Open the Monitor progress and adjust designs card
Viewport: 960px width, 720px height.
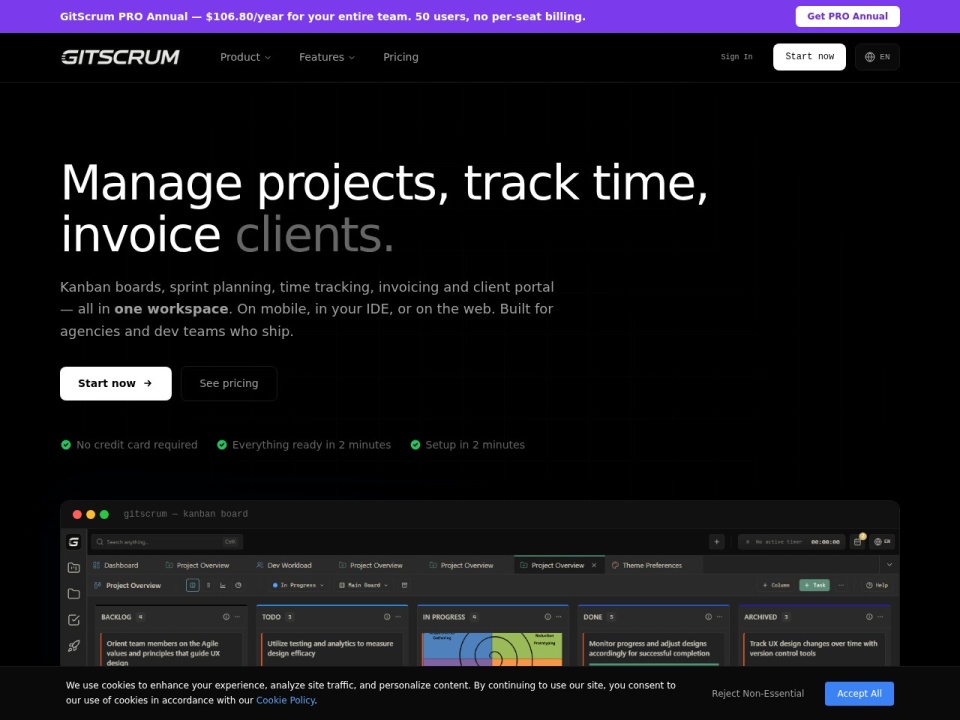[653, 649]
